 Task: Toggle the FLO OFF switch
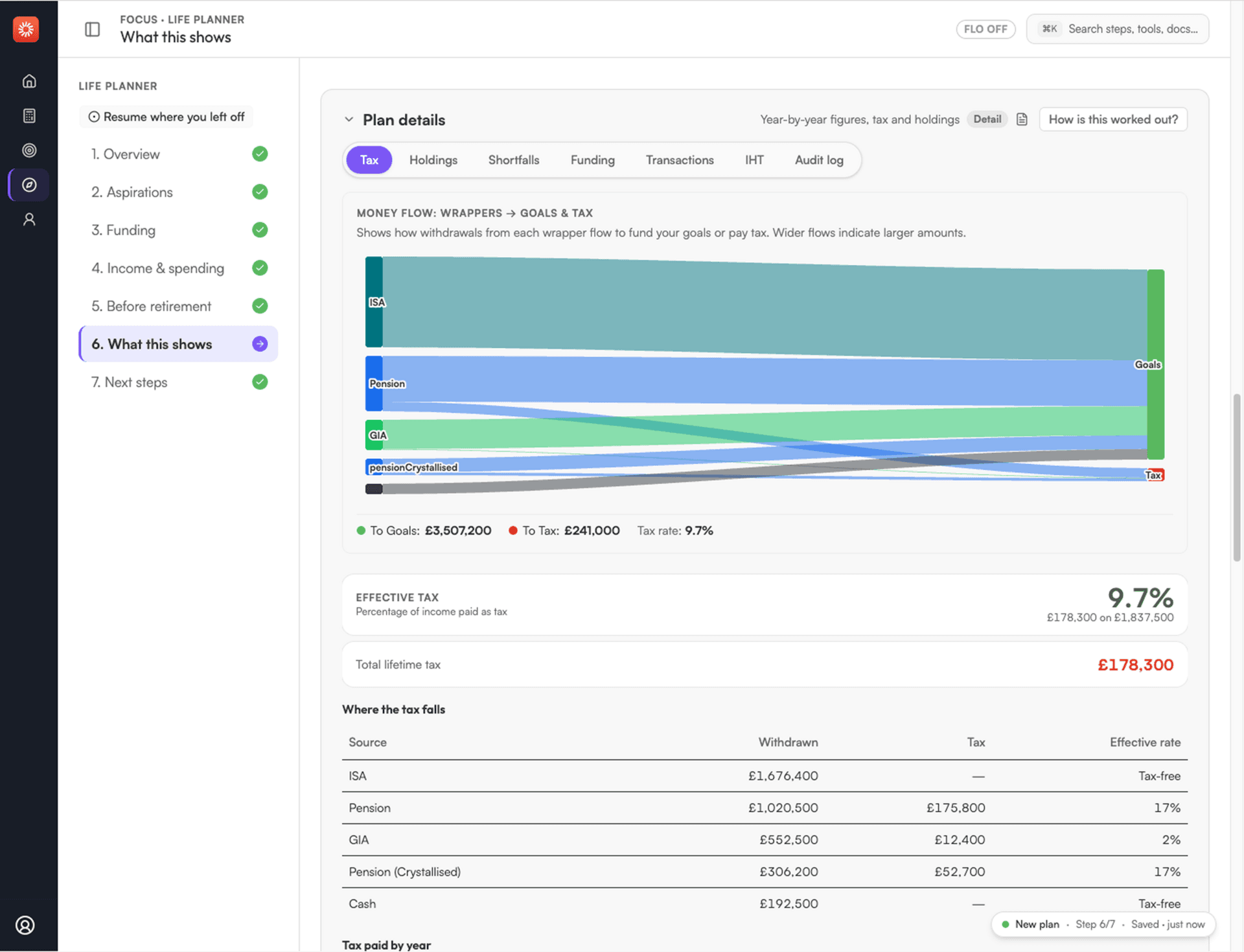[x=985, y=29]
